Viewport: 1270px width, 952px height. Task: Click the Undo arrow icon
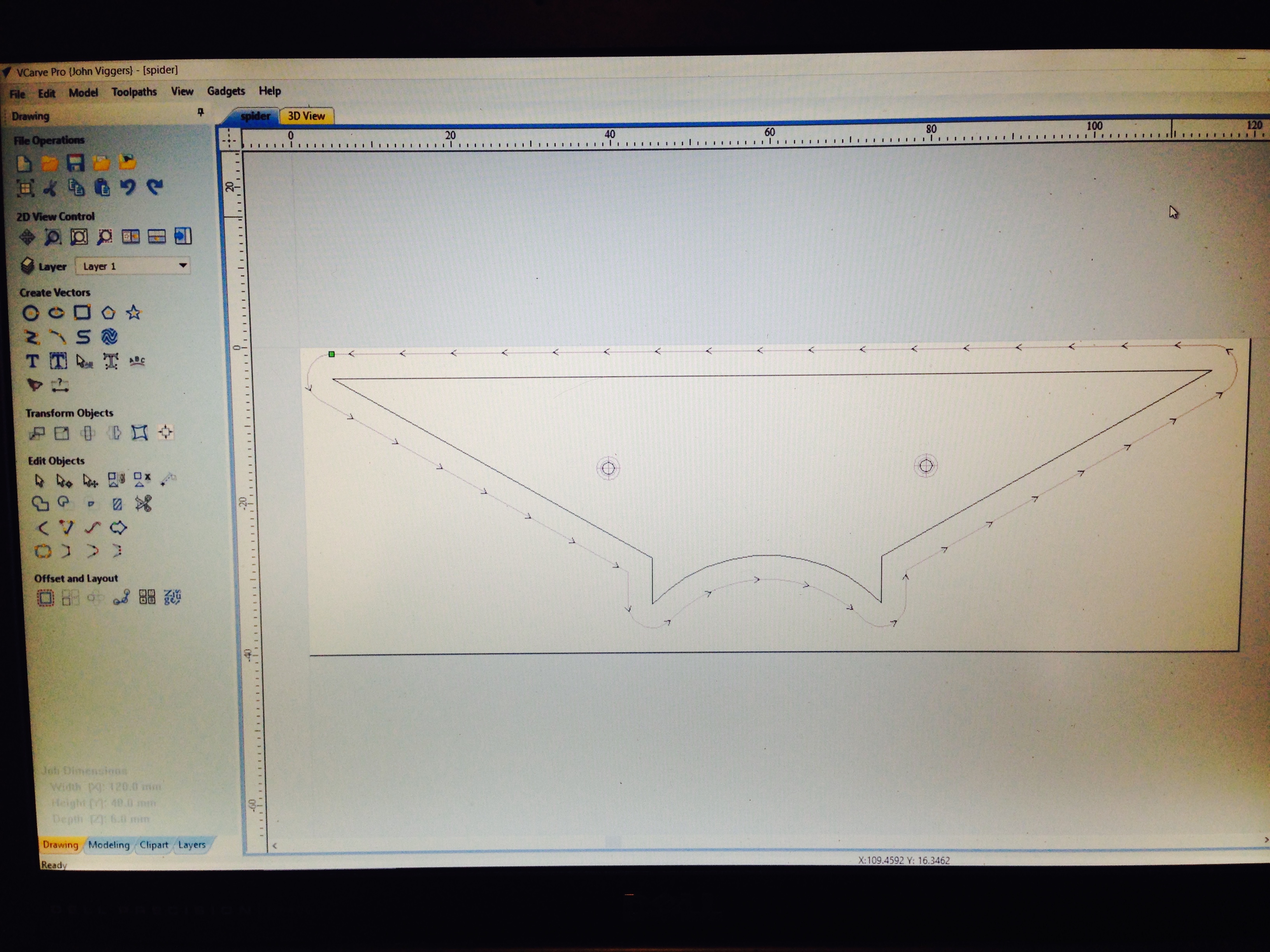pos(128,187)
